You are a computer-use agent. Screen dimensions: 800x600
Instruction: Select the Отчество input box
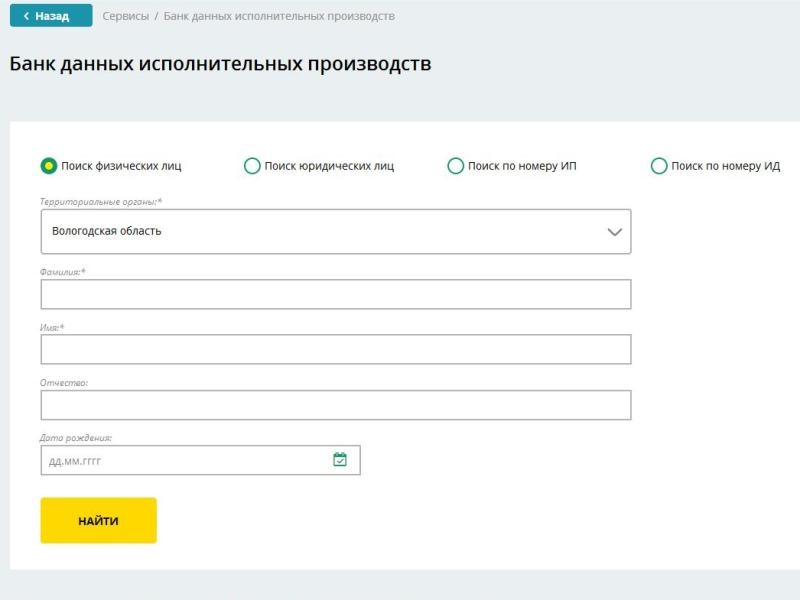335,405
